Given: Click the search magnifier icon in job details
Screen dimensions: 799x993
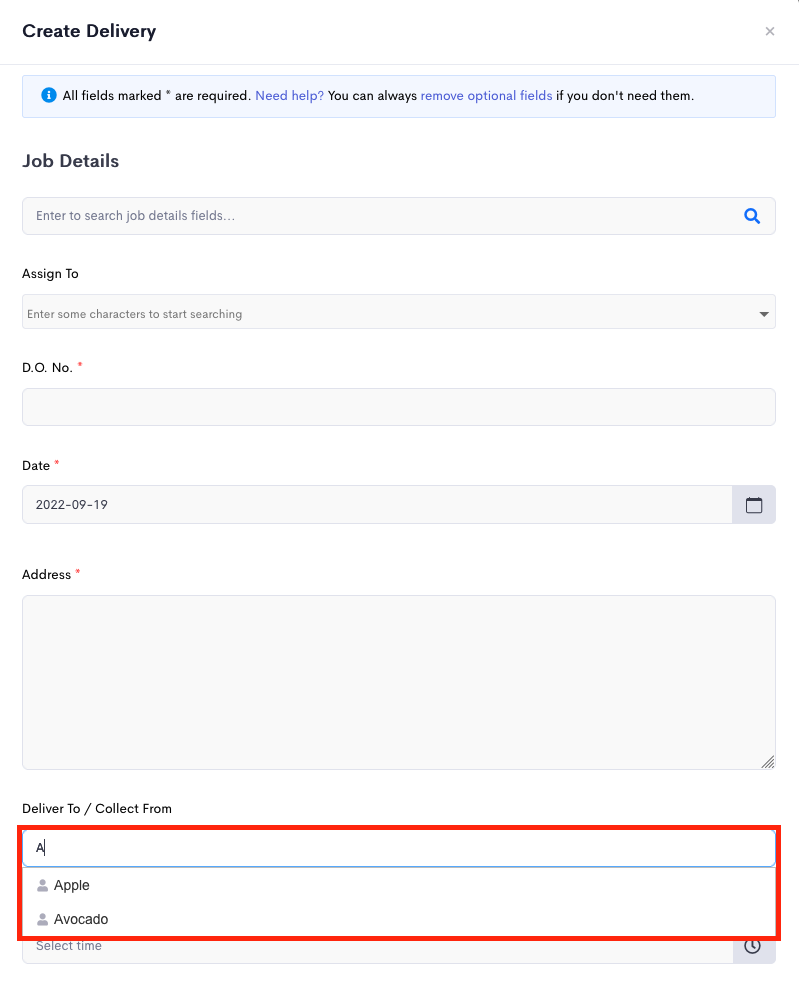Looking at the screenshot, I should click(752, 216).
